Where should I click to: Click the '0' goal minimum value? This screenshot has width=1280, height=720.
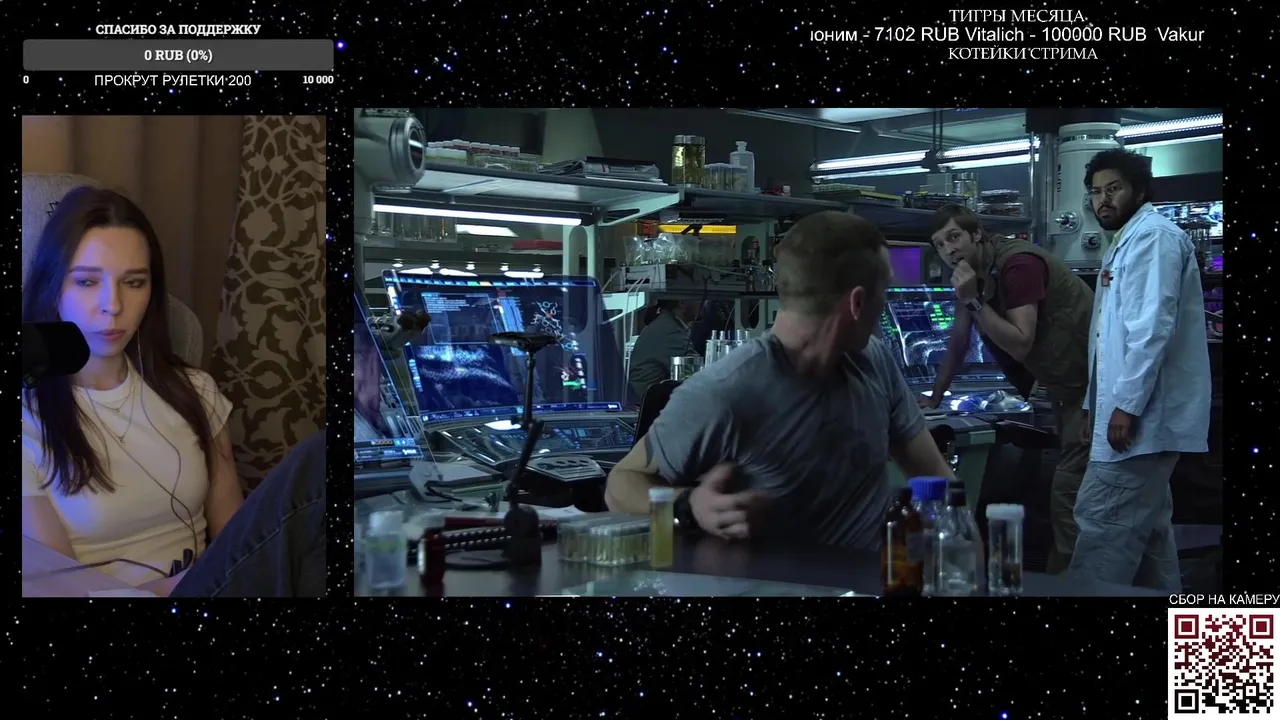[x=26, y=80]
